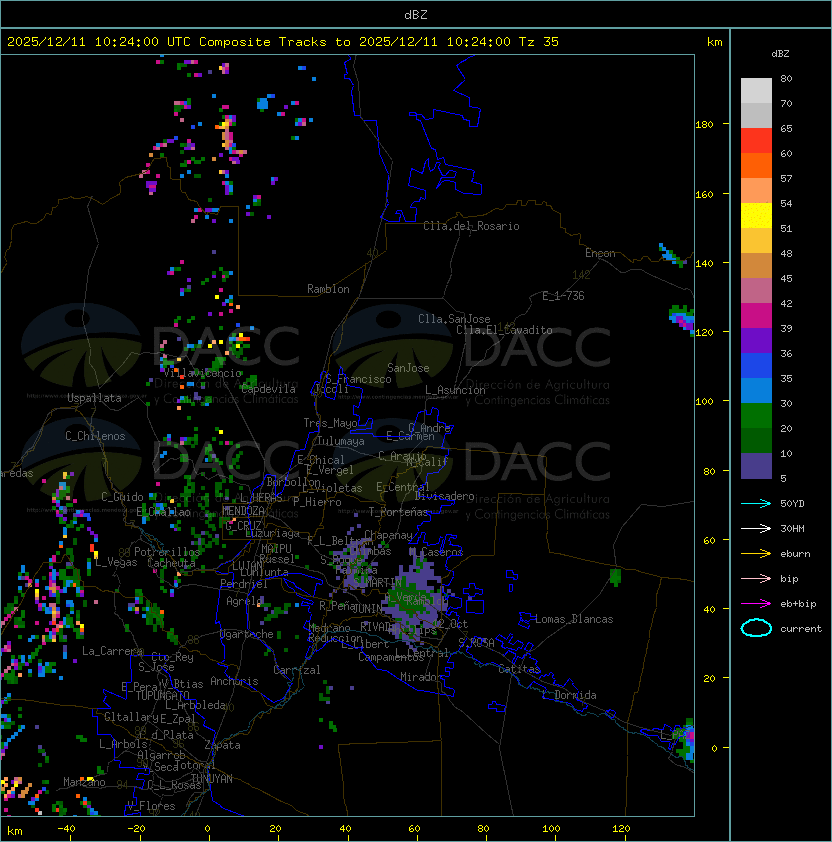Viewport: 832px width, 842px height.
Task: Click the purple 36-39 dBZ swatch
Action: tap(756, 341)
